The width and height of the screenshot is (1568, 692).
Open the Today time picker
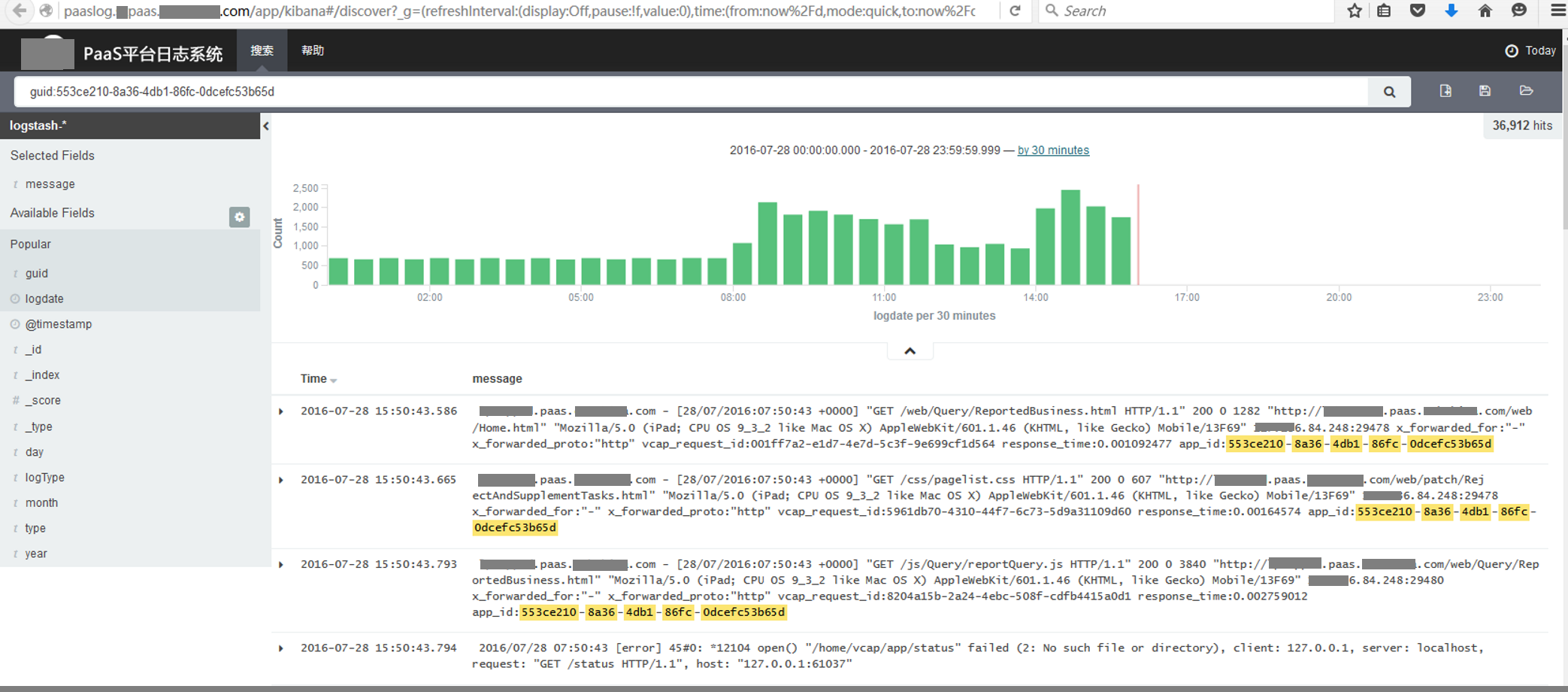tap(1530, 50)
